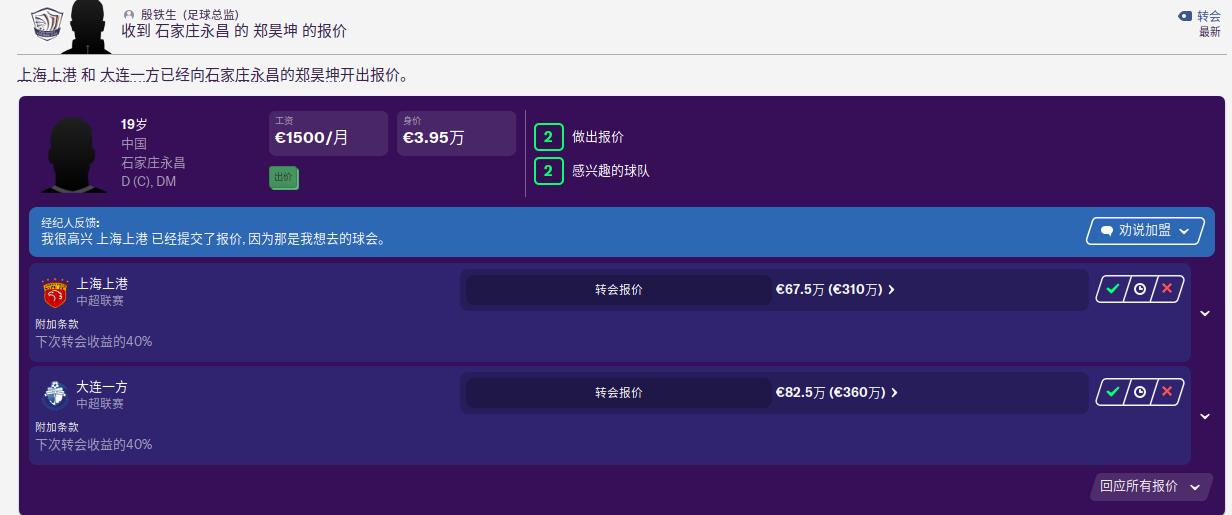Click the player silhouette portrait of 郑昊坤

pos(76,154)
